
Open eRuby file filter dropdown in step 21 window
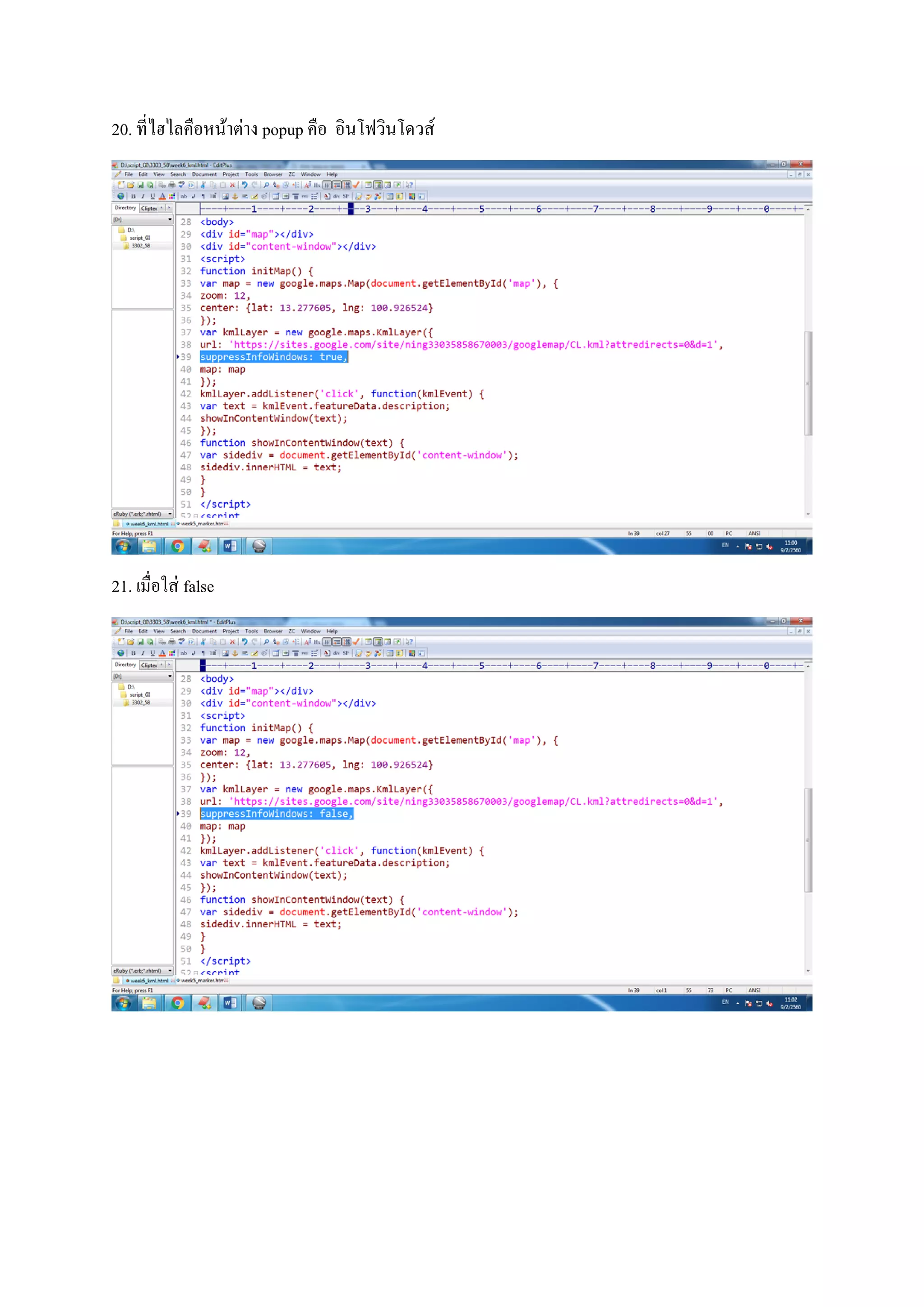click(143, 971)
